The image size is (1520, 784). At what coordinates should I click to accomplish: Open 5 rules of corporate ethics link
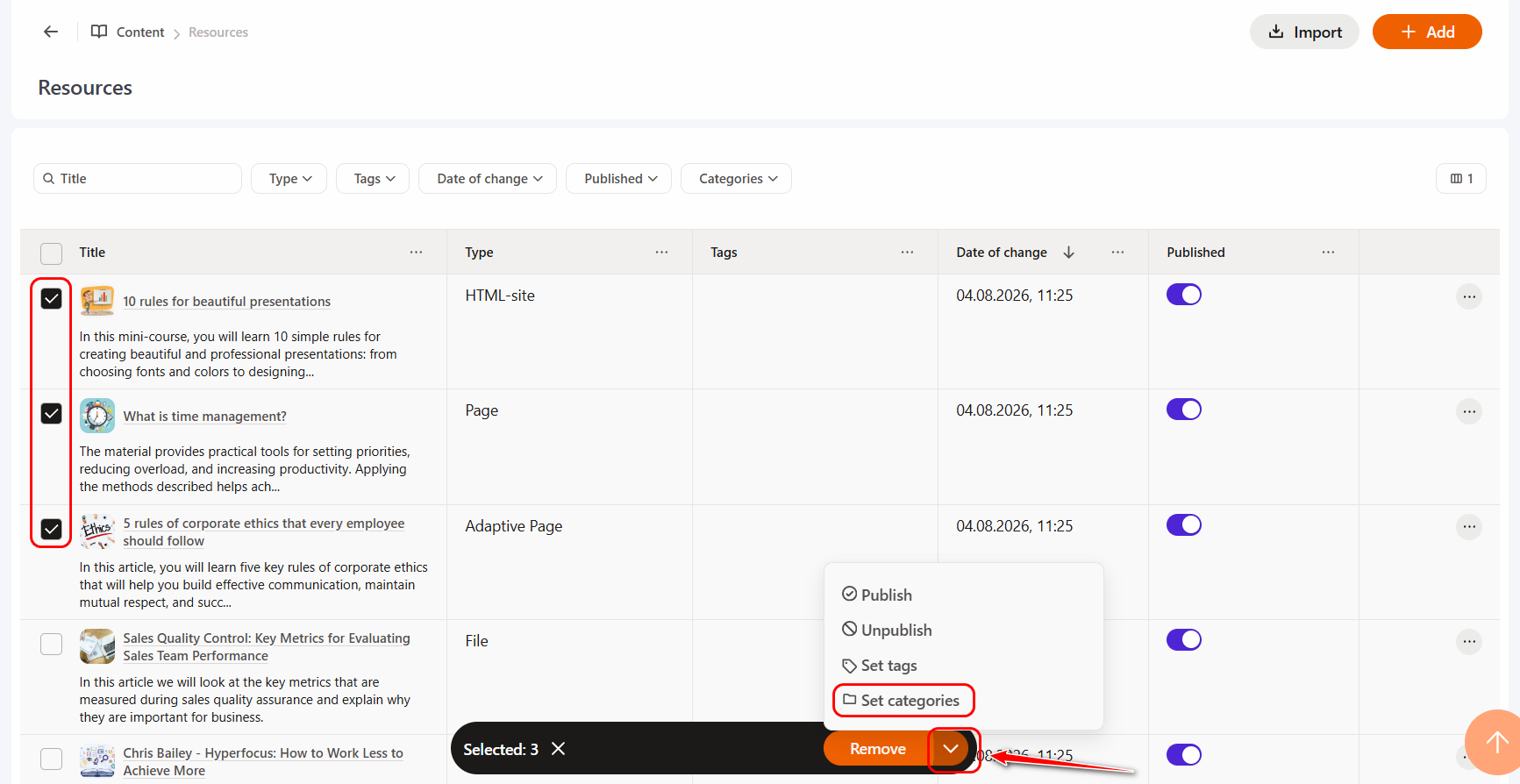pos(263,531)
